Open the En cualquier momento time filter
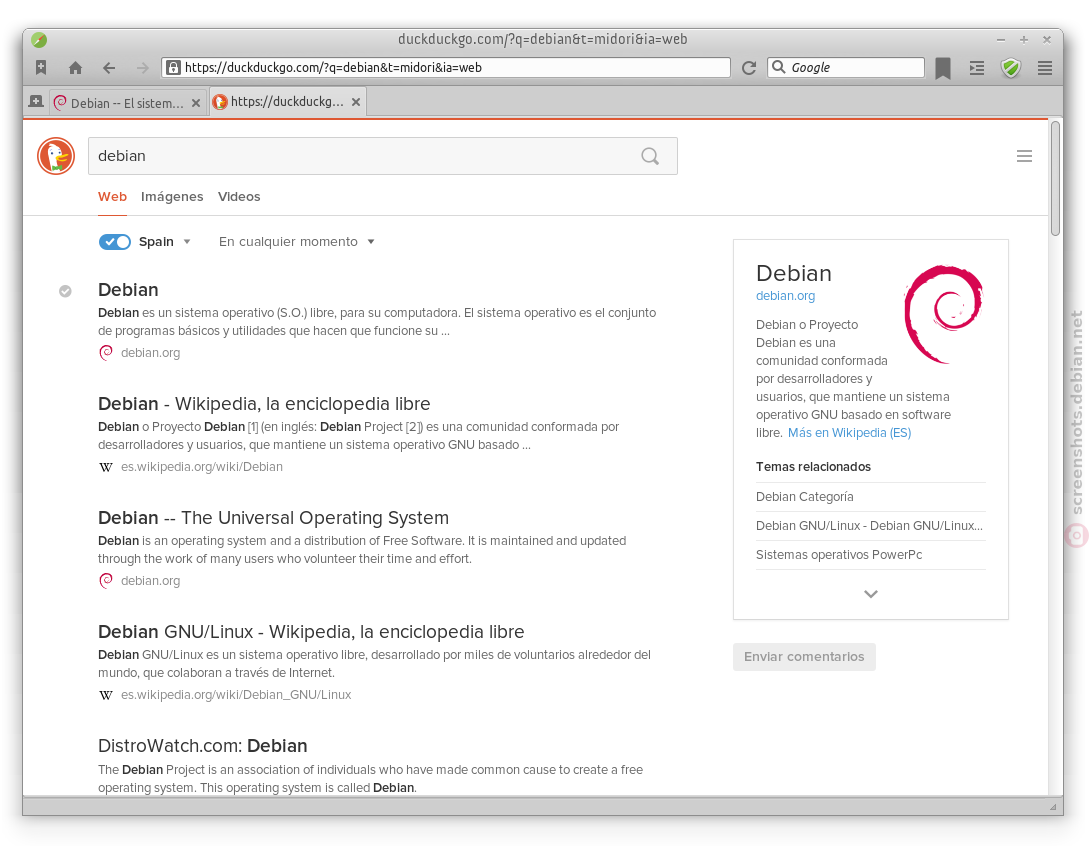This screenshot has height=847, width=1089. tap(297, 242)
